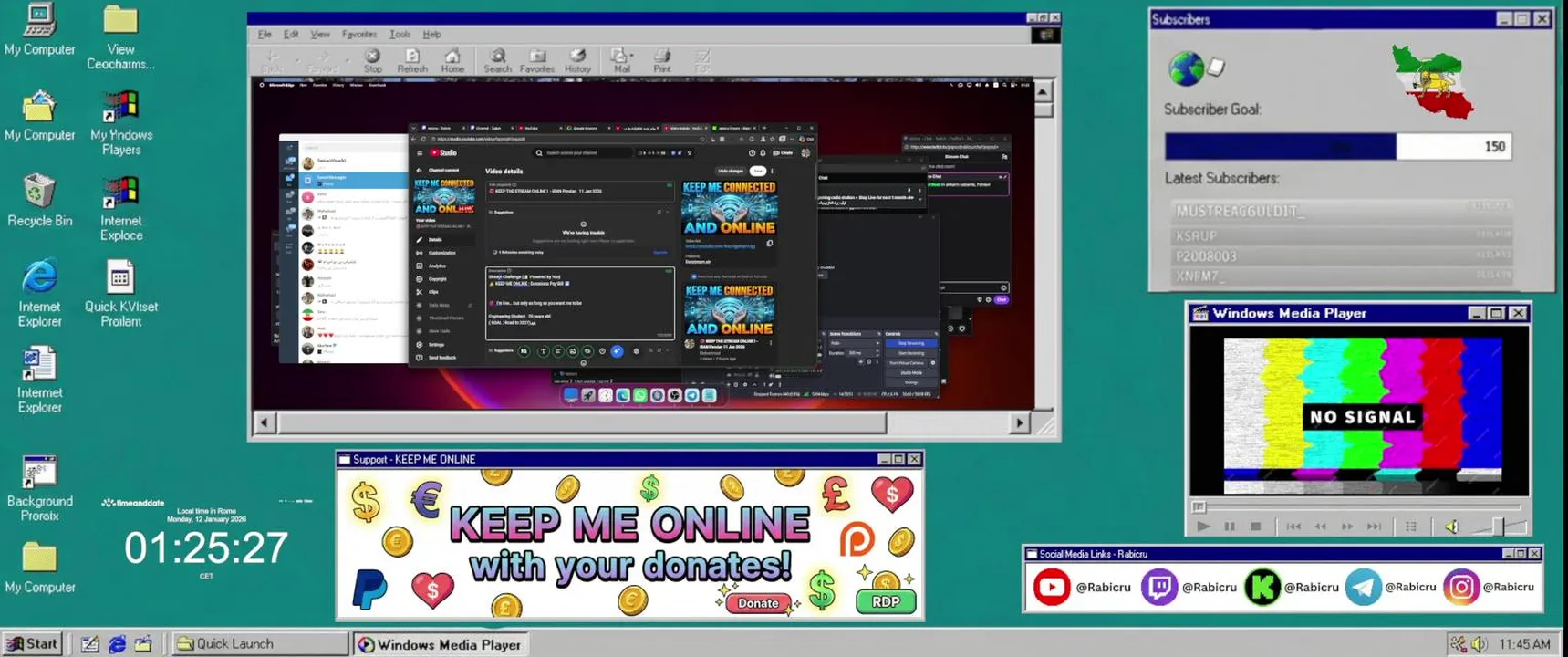1568x657 pixels.
Task: Click the NO SIGNAL video area
Action: pyautogui.click(x=1362, y=417)
